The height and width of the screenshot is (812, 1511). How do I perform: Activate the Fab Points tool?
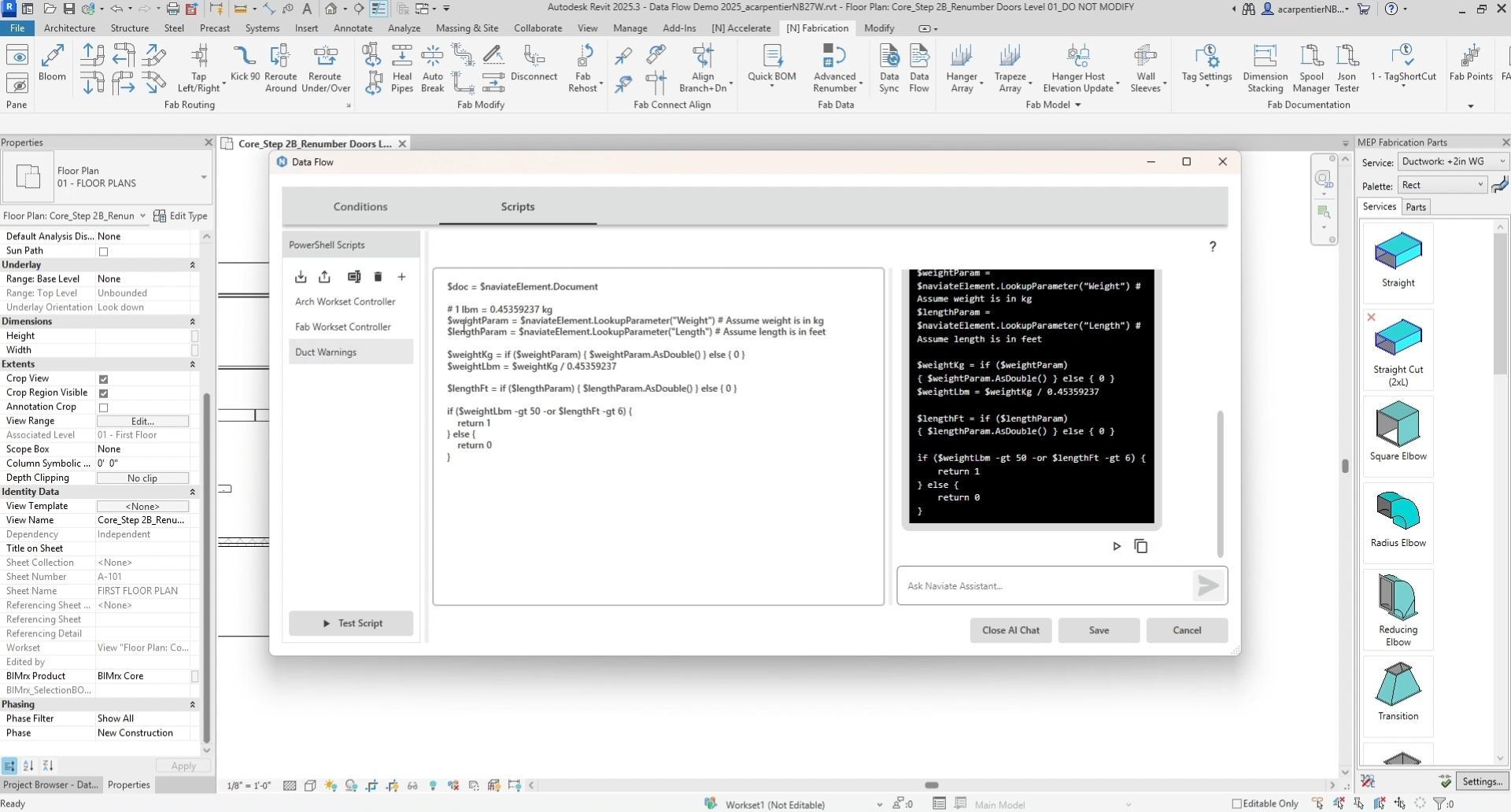tap(1471, 63)
